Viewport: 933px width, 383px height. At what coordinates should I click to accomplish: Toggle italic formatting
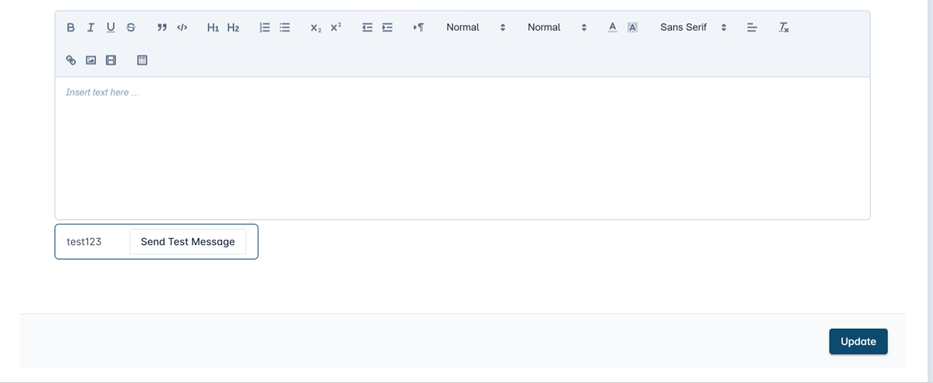(90, 27)
